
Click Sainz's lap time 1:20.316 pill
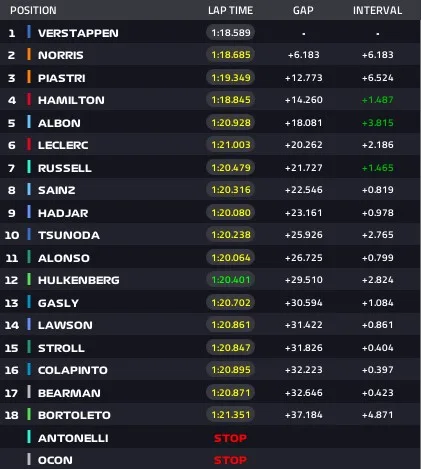coord(231,190)
